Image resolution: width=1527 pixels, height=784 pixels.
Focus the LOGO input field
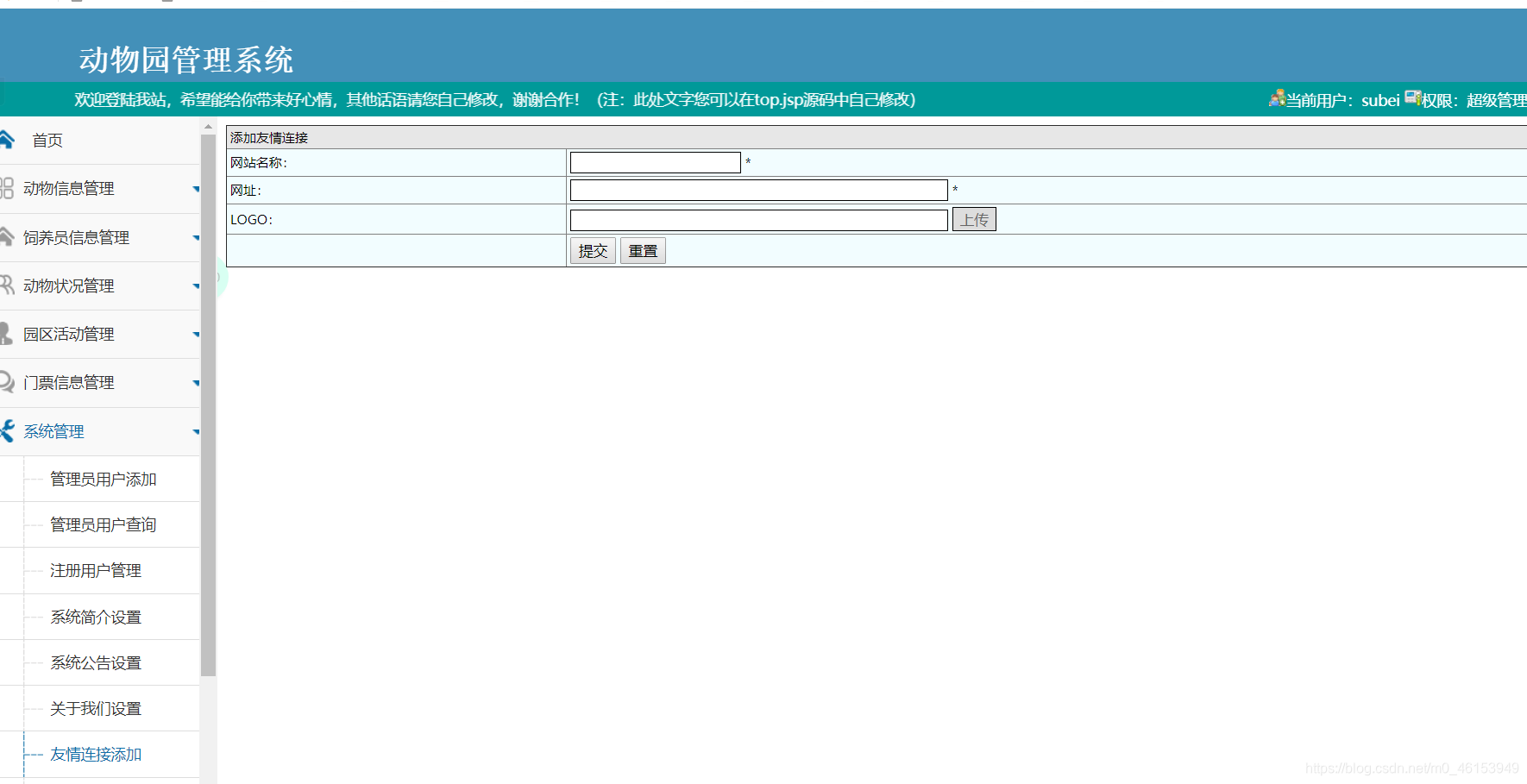759,220
